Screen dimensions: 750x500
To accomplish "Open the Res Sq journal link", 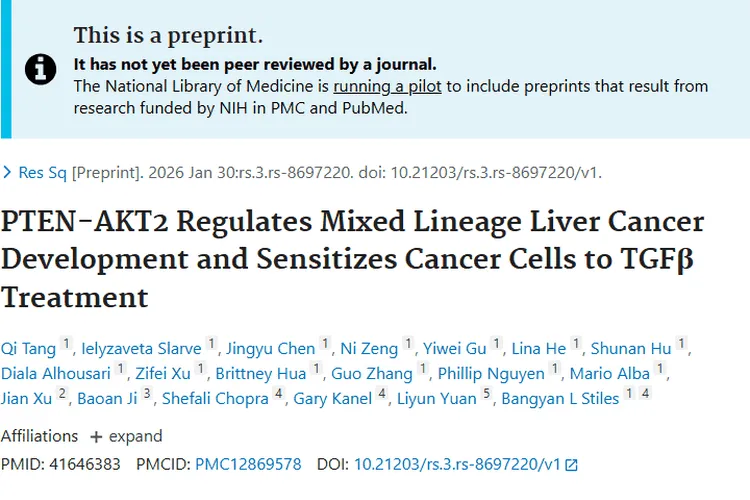I will click(x=43, y=173).
